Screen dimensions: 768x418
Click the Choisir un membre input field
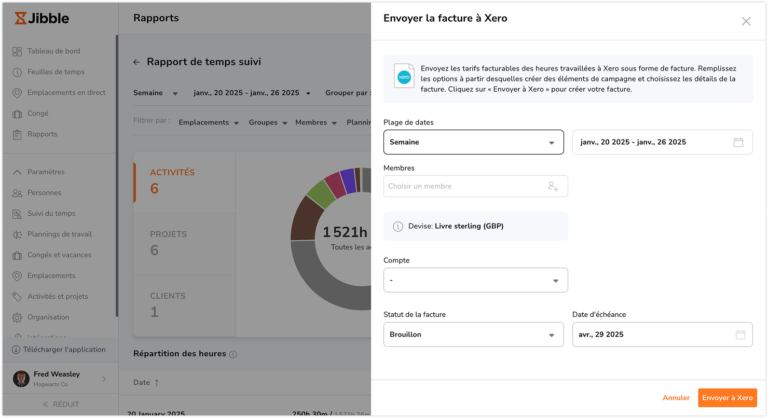[476, 186]
